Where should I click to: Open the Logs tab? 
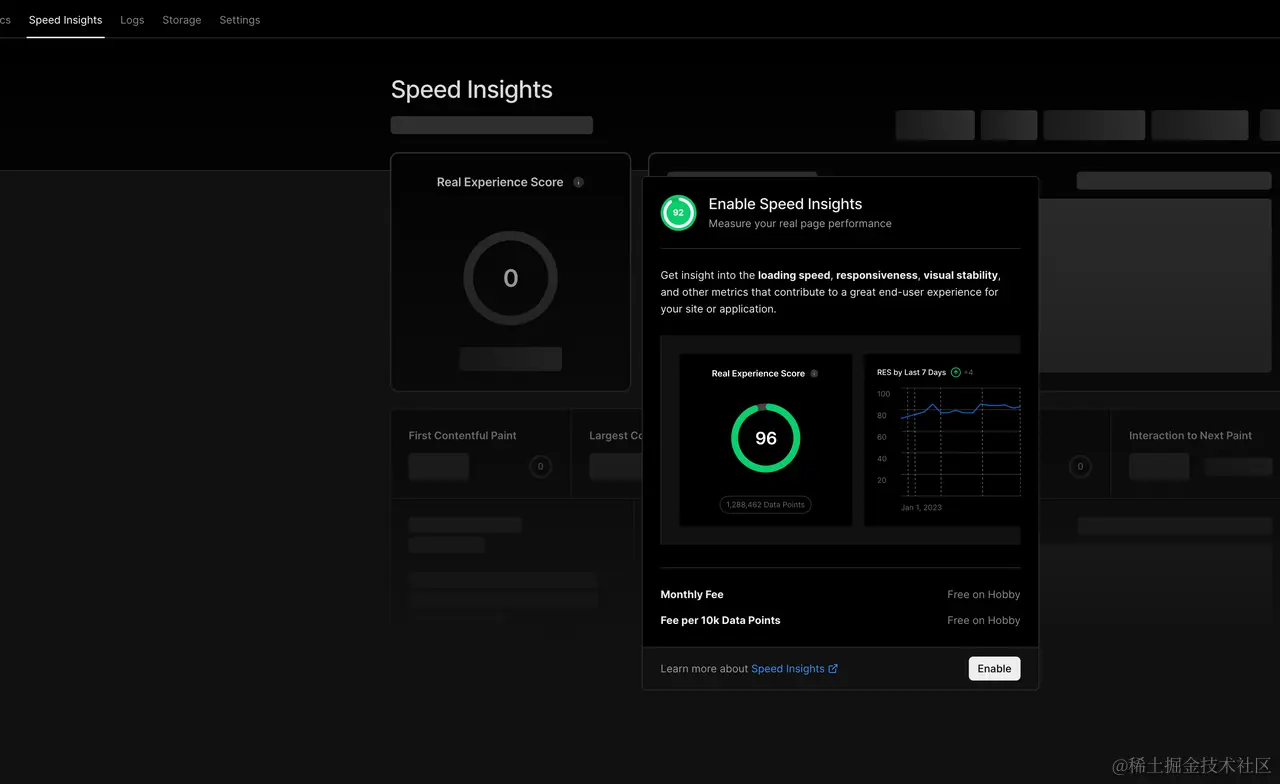[x=132, y=20]
